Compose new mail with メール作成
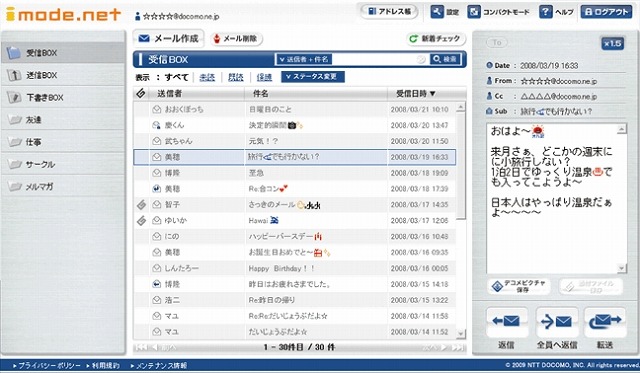The image size is (640, 373). point(169,38)
